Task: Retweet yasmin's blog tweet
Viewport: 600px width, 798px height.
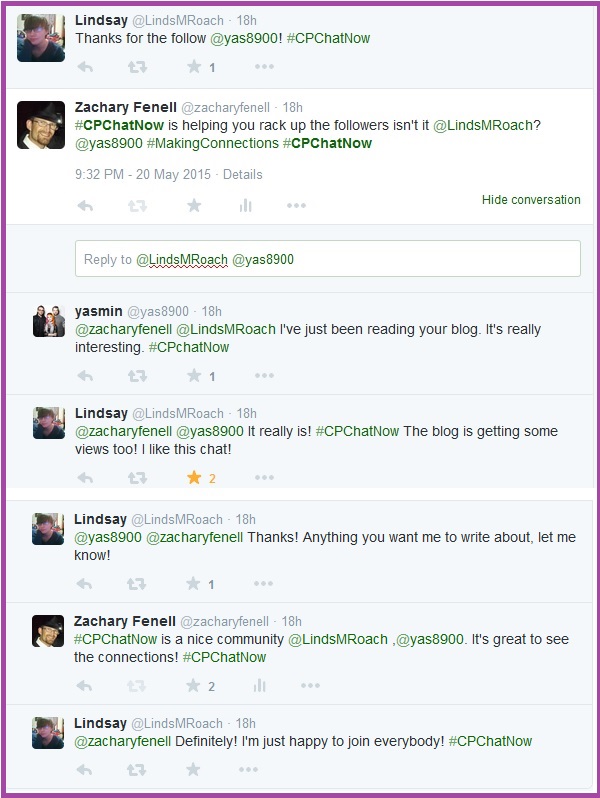Action: coord(137,376)
